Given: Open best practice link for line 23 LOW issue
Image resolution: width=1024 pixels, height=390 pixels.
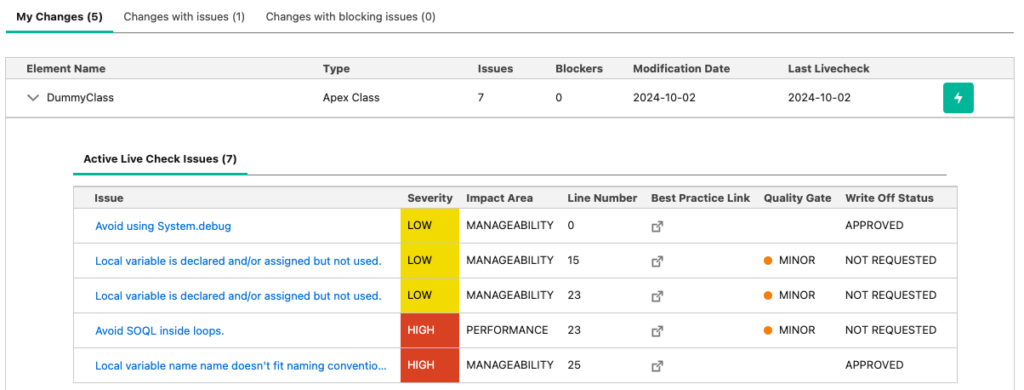Looking at the screenshot, I should click(657, 296).
